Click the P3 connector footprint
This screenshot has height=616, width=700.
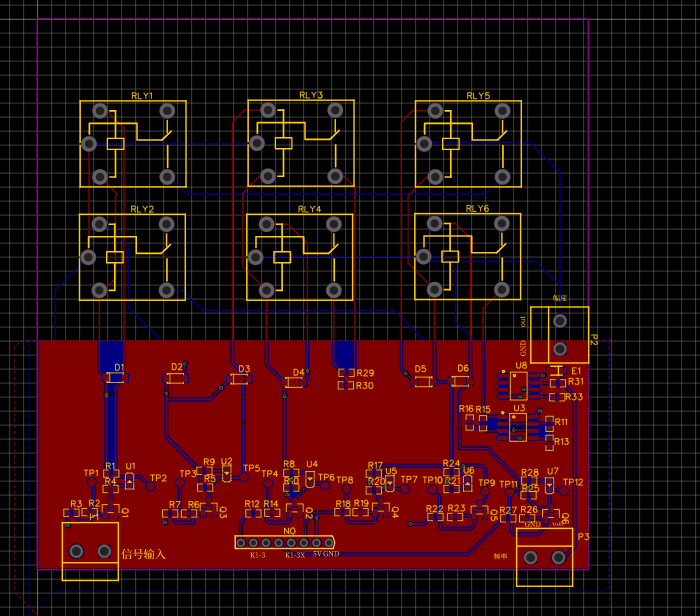click(545, 557)
